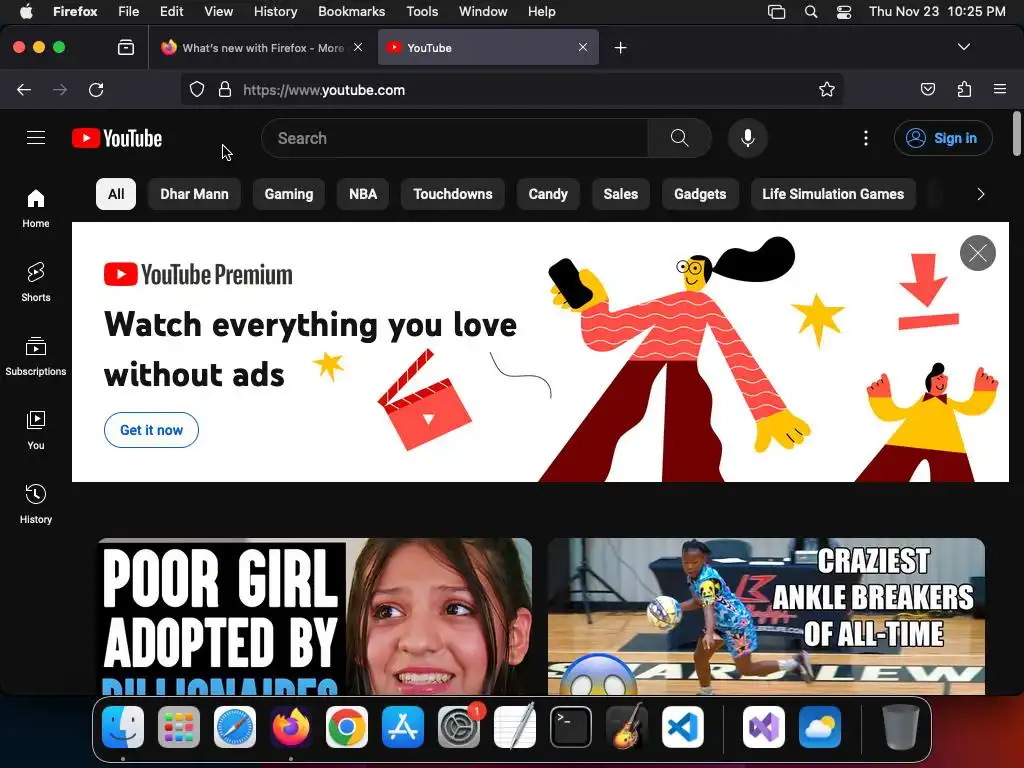This screenshot has width=1024, height=768.
Task: Open Poor Girl Adopted video thumbnail
Action: [x=315, y=616]
